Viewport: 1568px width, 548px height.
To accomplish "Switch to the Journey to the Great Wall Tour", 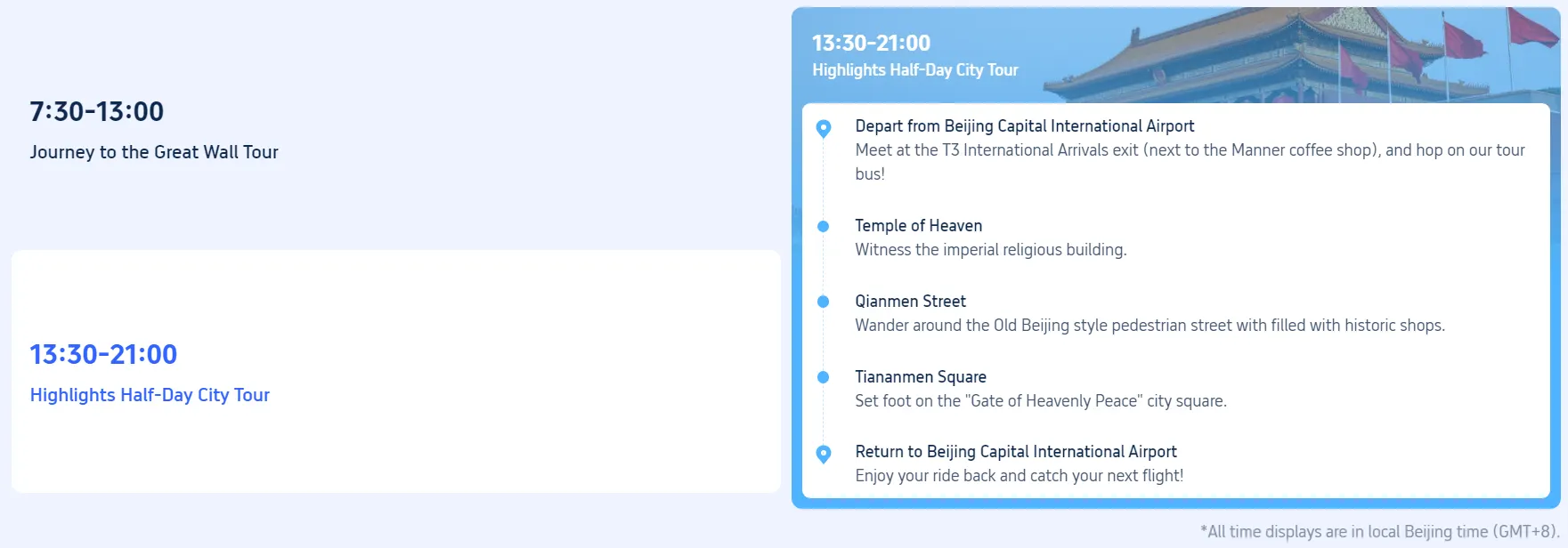I will 154,152.
